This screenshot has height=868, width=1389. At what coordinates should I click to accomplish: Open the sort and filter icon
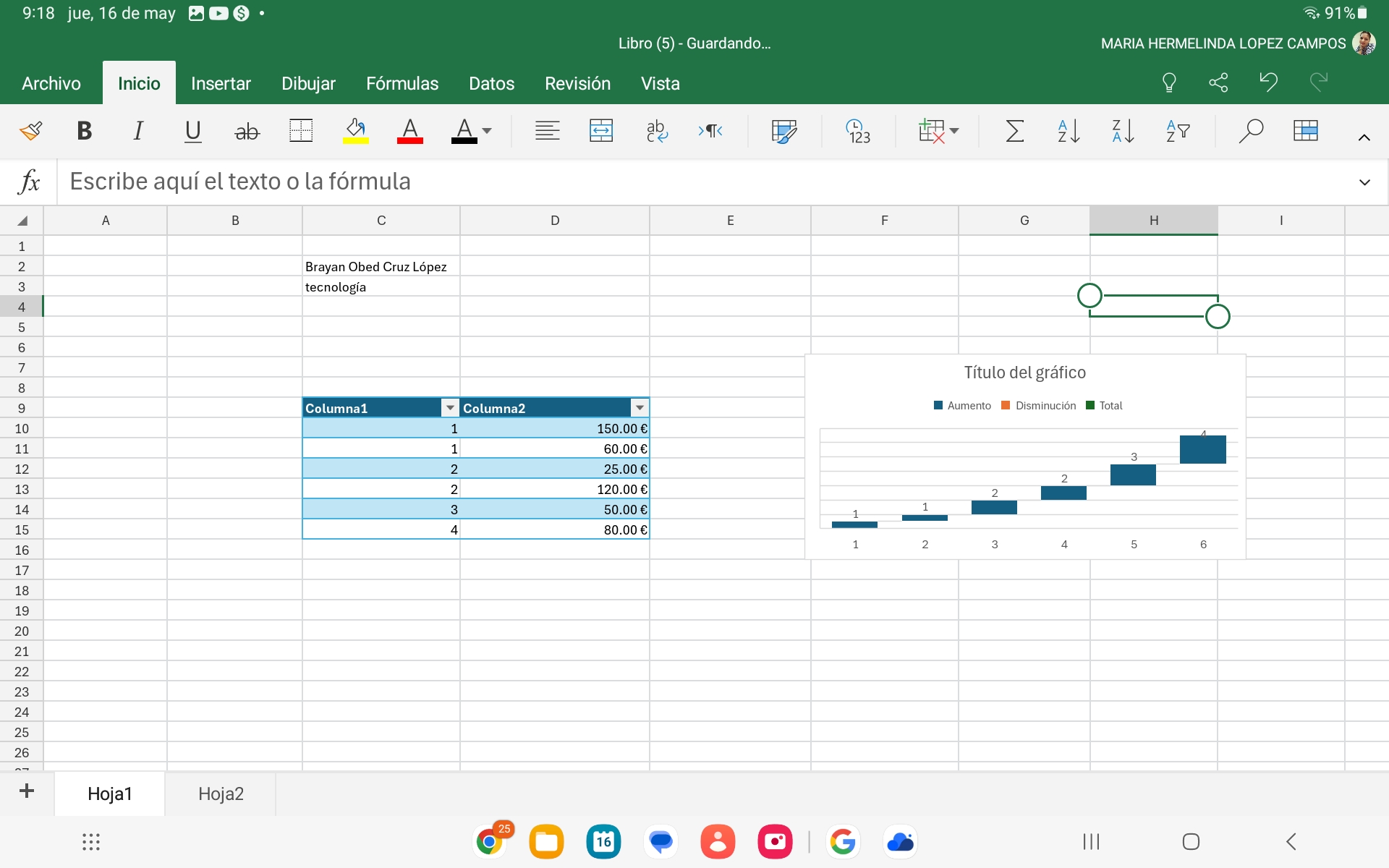coord(1177,131)
